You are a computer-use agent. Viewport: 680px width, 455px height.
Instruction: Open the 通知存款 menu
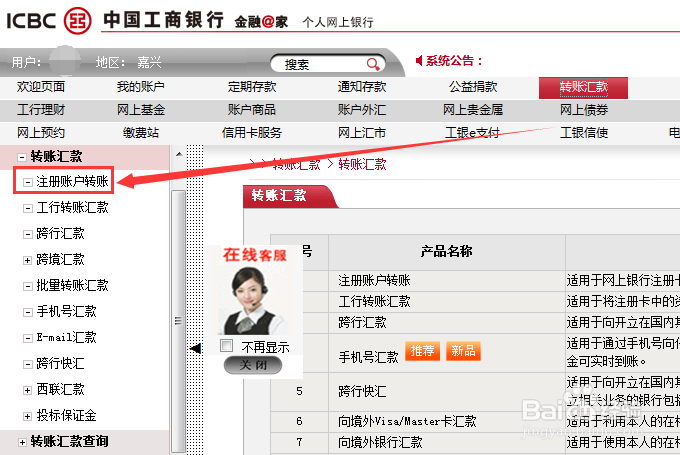point(362,87)
